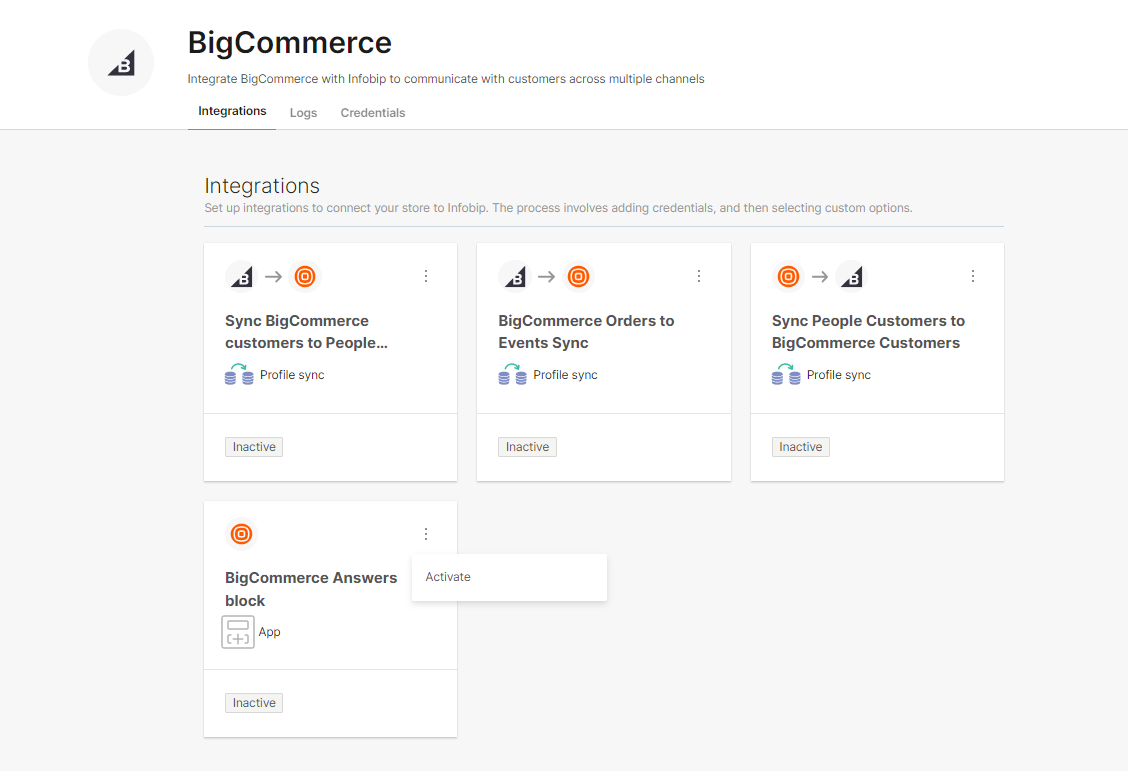Click the Infobip icon on the Answers block card
Screen dimensions: 1128x771
[241, 534]
